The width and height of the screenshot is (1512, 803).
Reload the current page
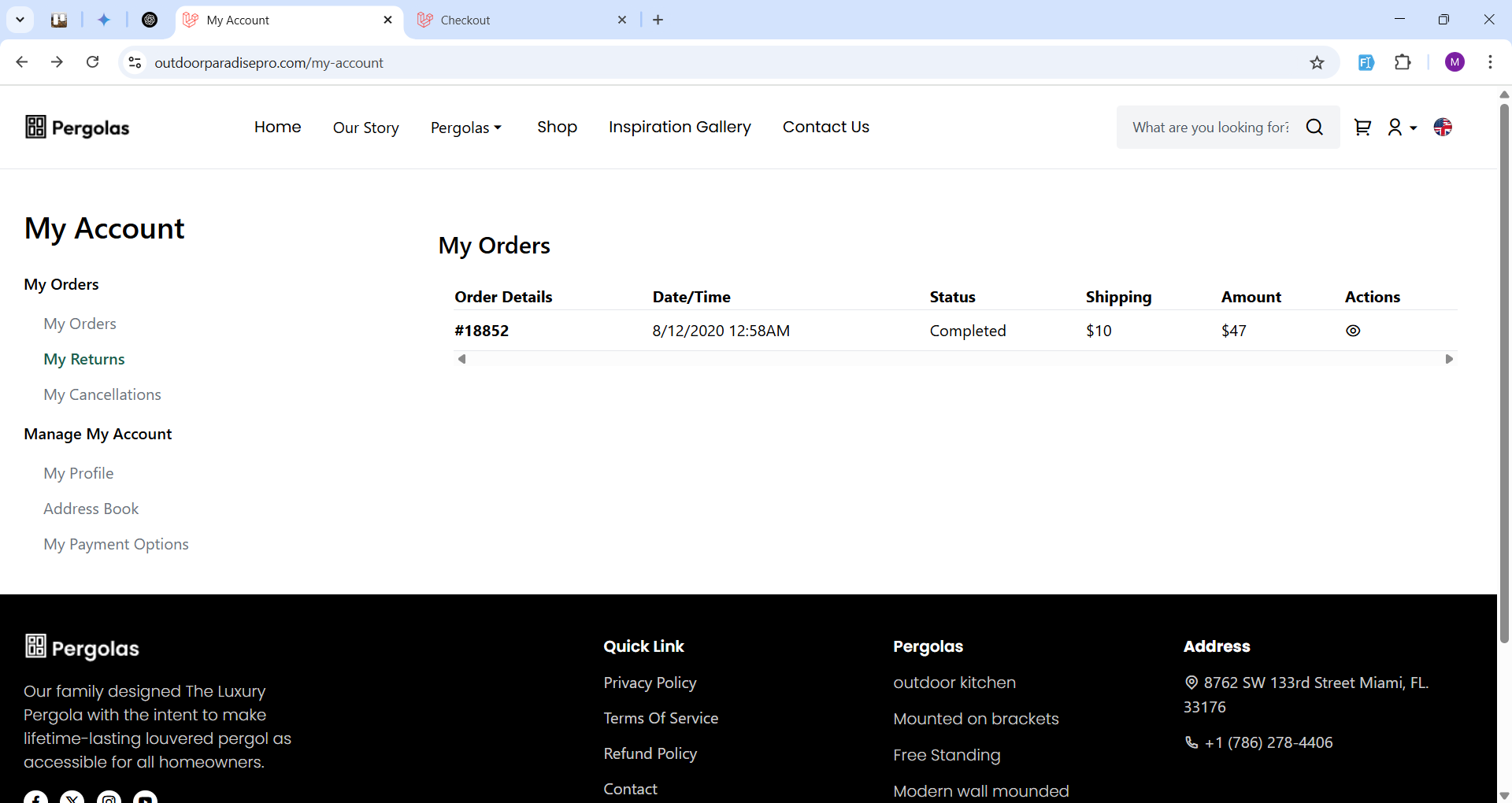point(92,62)
